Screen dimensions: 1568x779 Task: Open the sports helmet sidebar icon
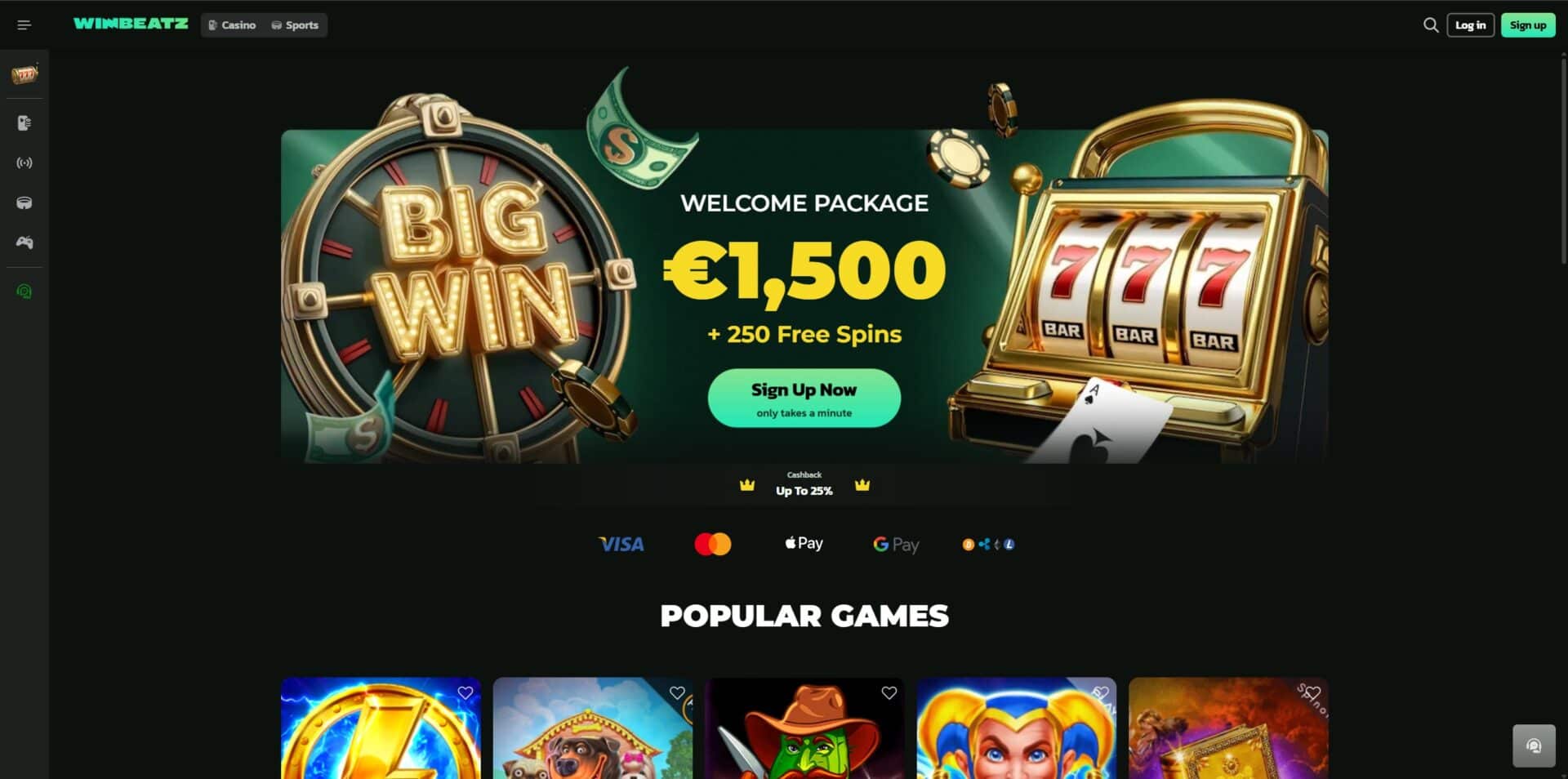pos(24,203)
